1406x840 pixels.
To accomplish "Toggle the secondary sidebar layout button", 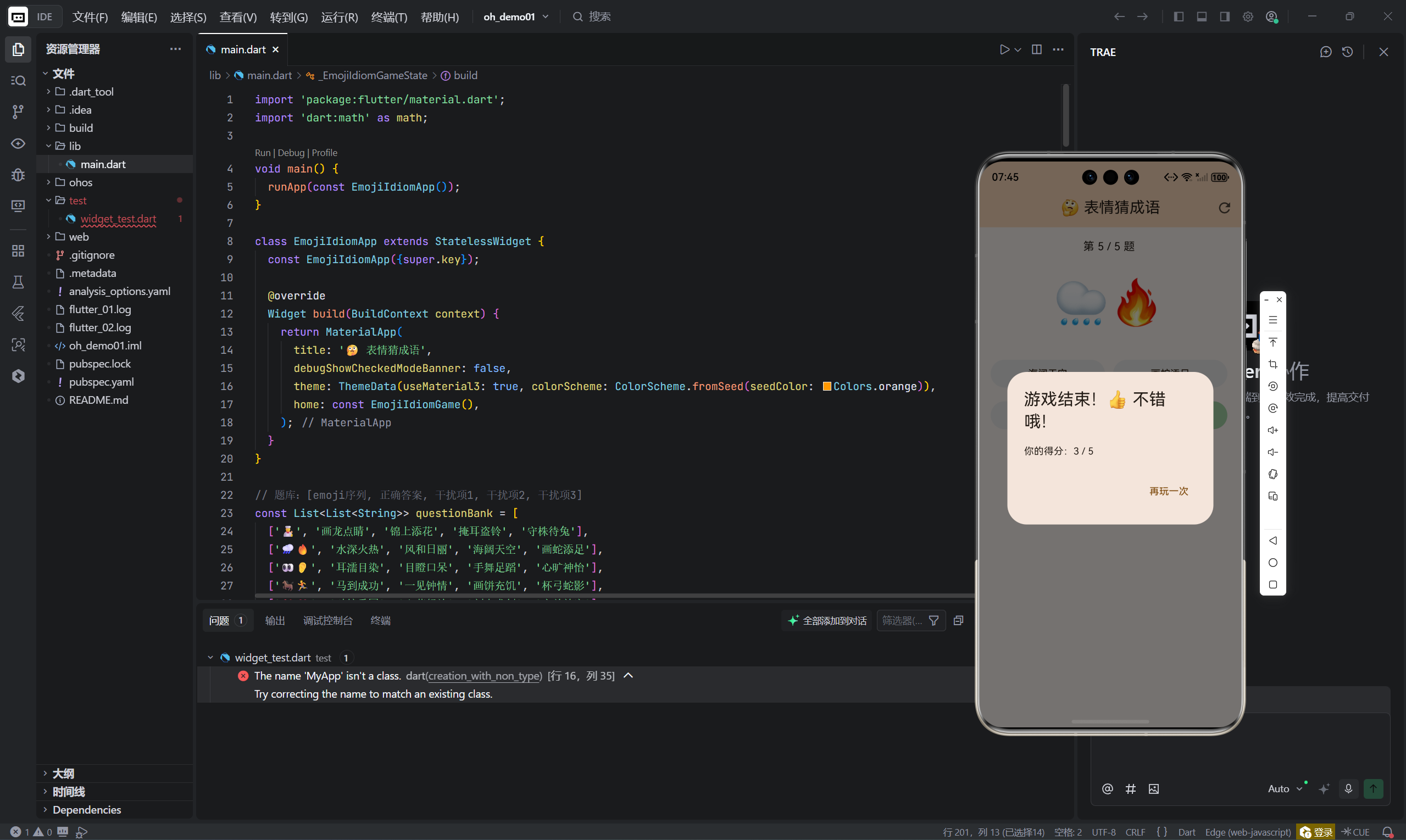I will [x=1225, y=17].
